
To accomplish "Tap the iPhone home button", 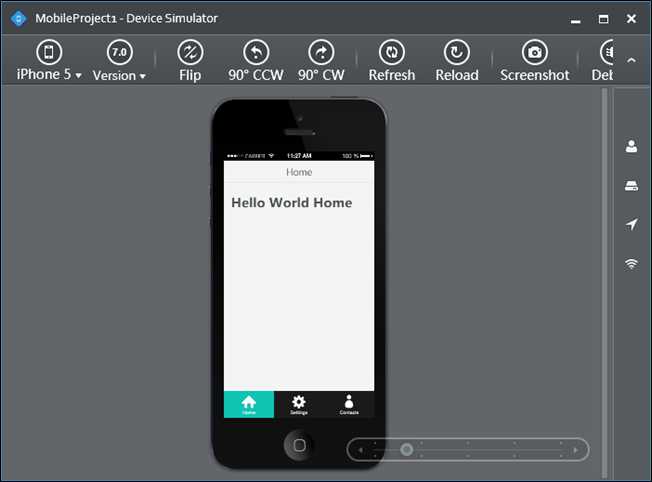I will coord(299,445).
